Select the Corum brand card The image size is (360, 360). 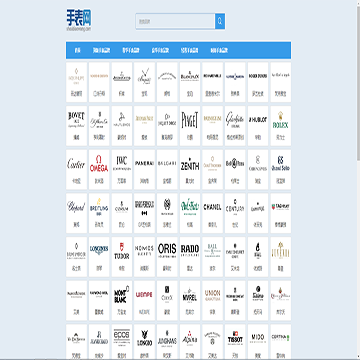[122, 213]
